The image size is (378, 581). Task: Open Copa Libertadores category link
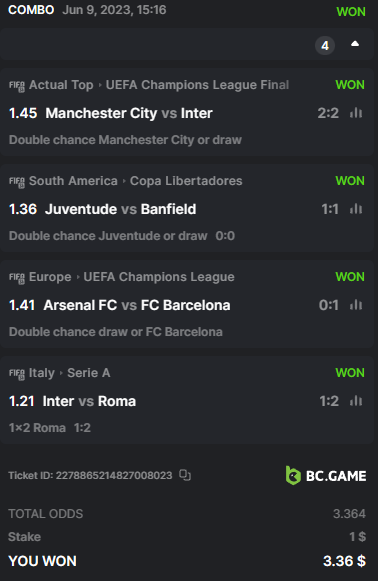coord(186,181)
